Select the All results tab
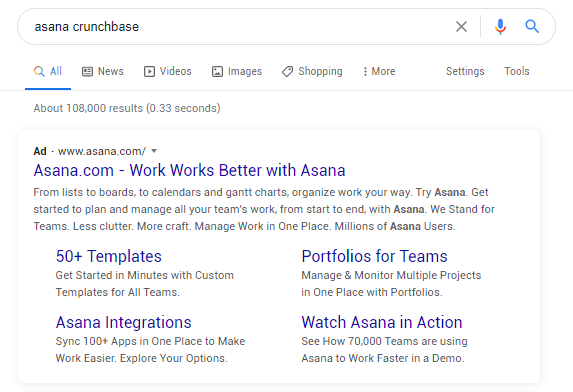 (x=48, y=71)
